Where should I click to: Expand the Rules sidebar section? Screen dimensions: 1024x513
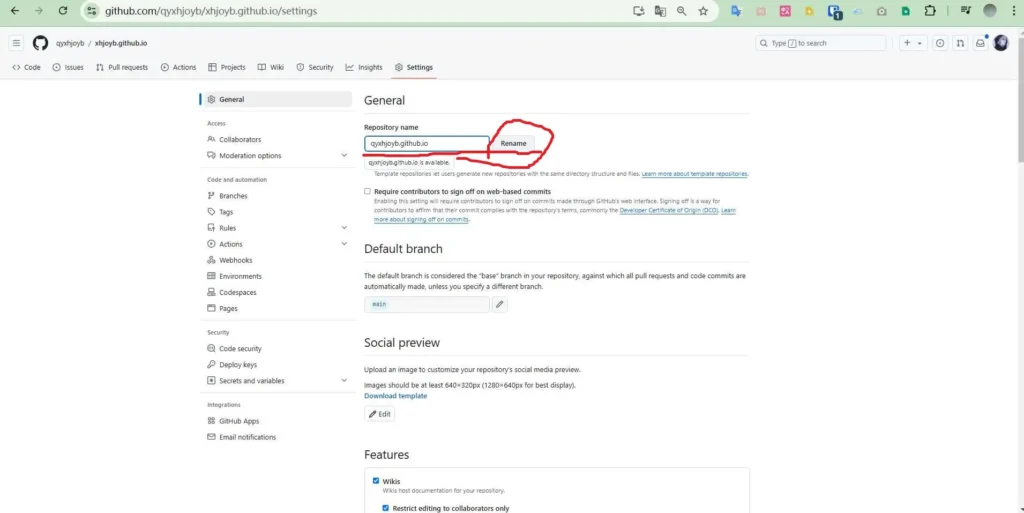pyautogui.click(x=343, y=228)
